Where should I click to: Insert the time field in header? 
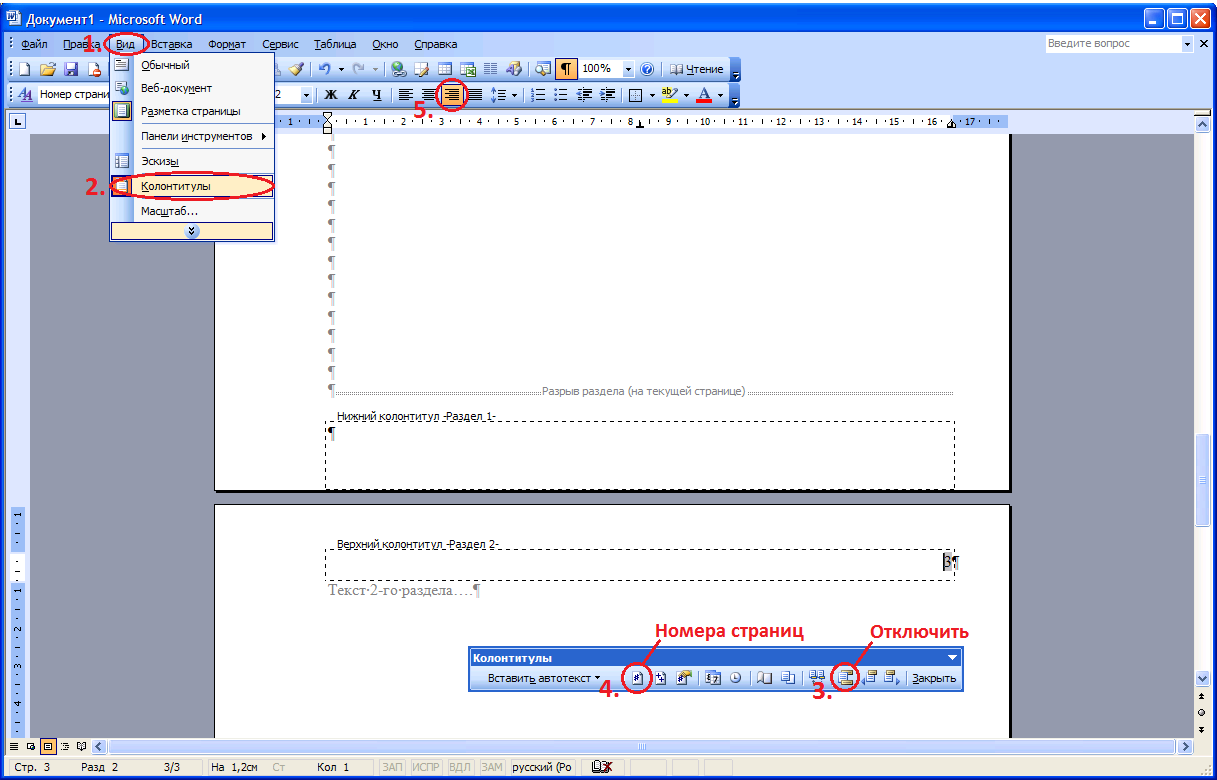click(x=736, y=678)
